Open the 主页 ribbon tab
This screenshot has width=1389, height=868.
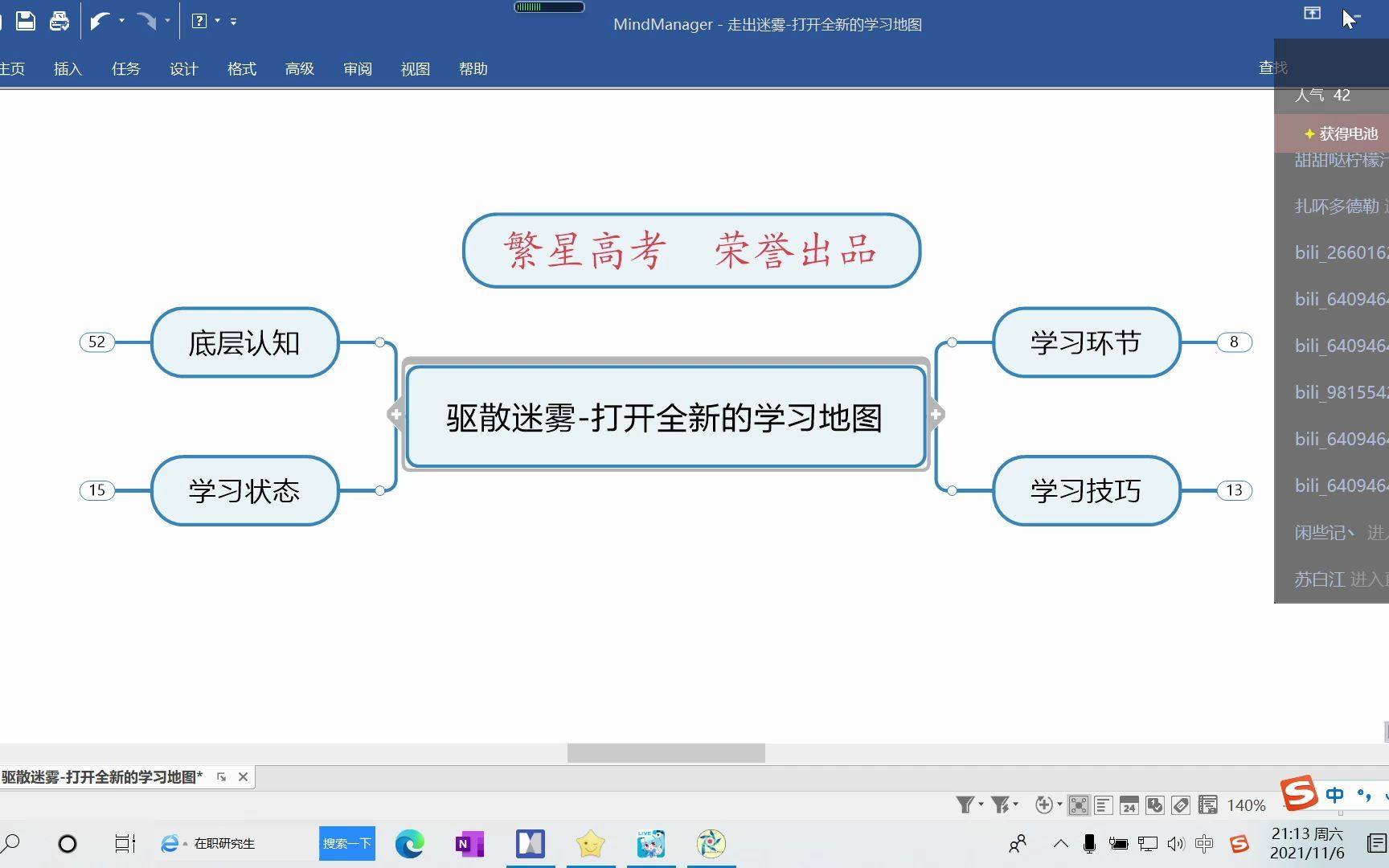tap(12, 69)
